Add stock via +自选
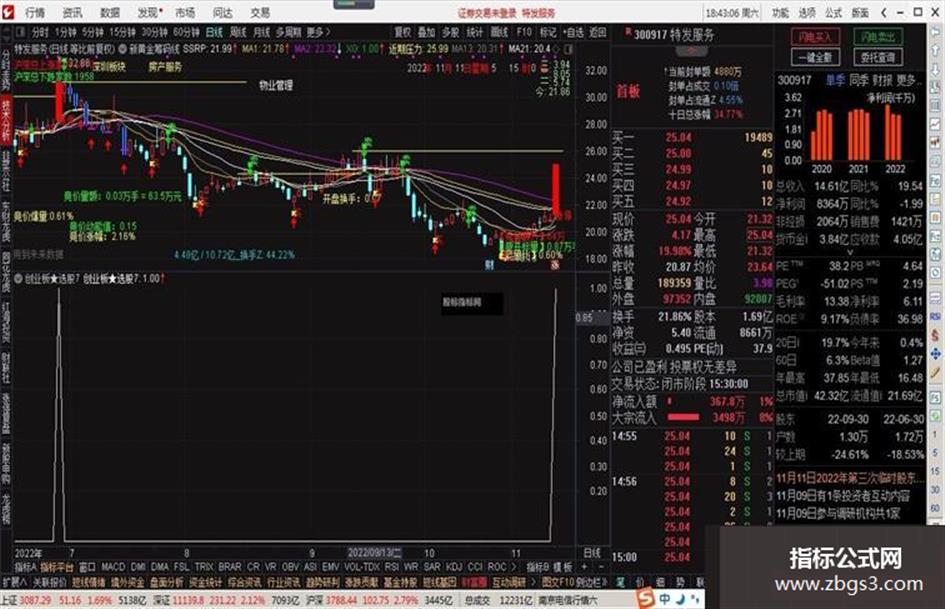The width and height of the screenshot is (945, 609). pos(573,32)
